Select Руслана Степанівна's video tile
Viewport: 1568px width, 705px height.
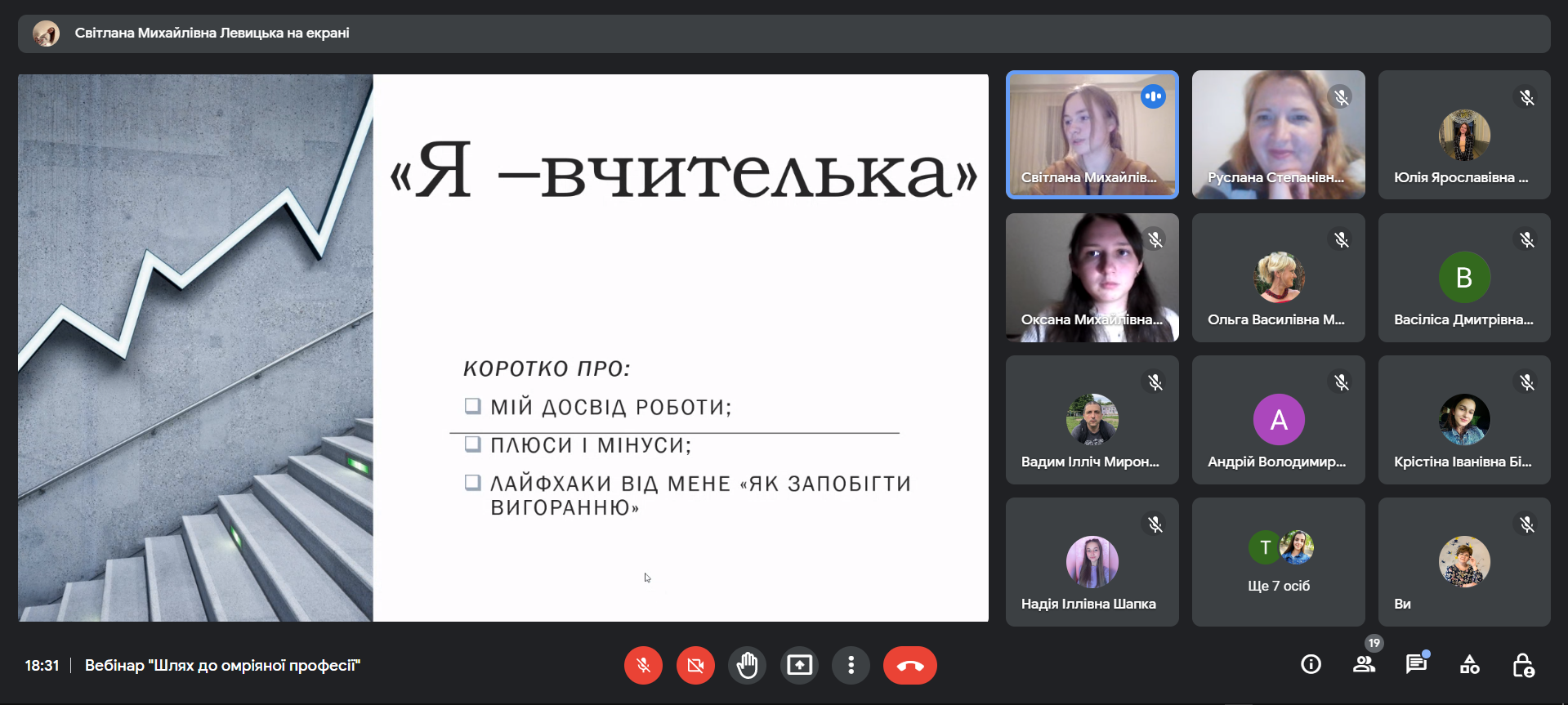click(1278, 135)
